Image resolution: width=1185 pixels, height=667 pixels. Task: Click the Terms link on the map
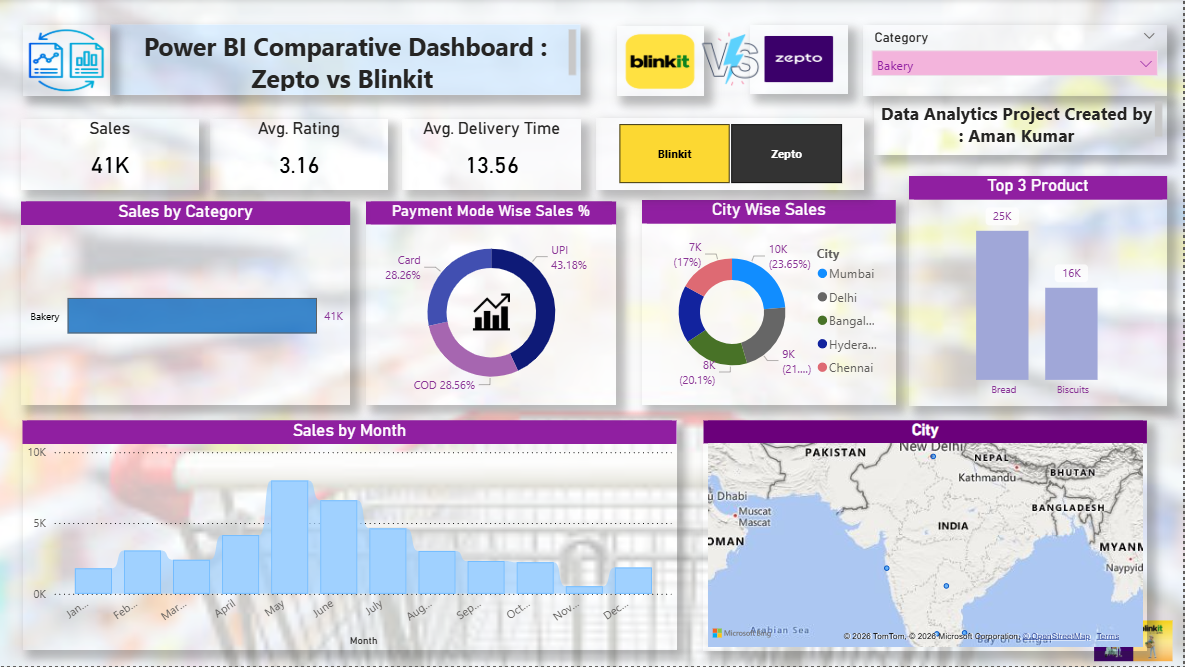1107,635
